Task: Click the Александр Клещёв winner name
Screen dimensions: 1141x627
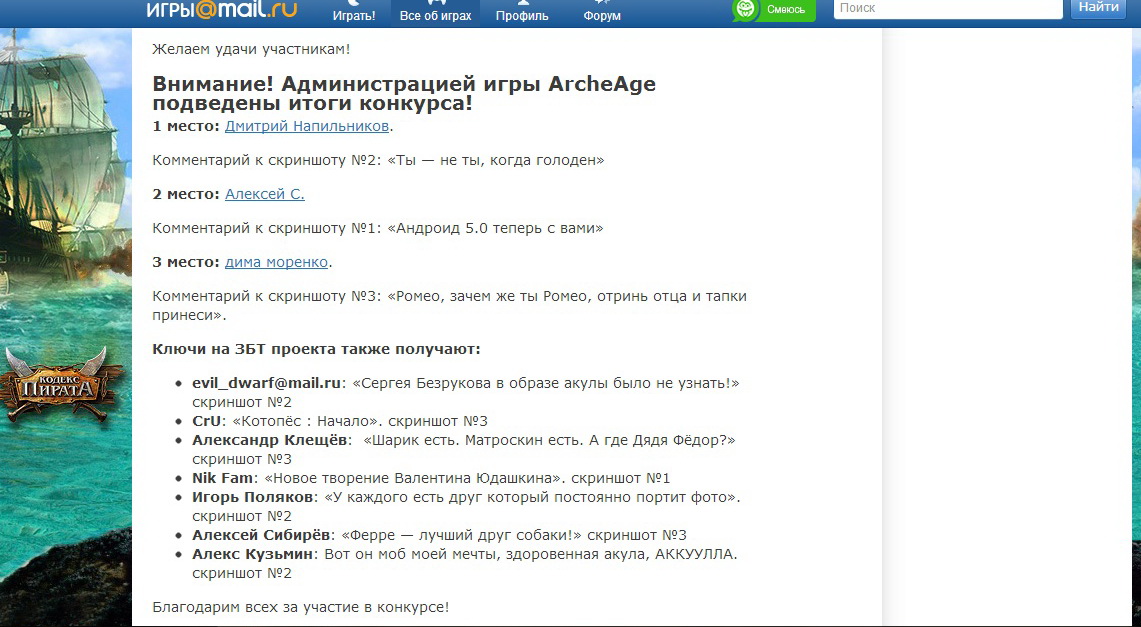Action: click(271, 440)
